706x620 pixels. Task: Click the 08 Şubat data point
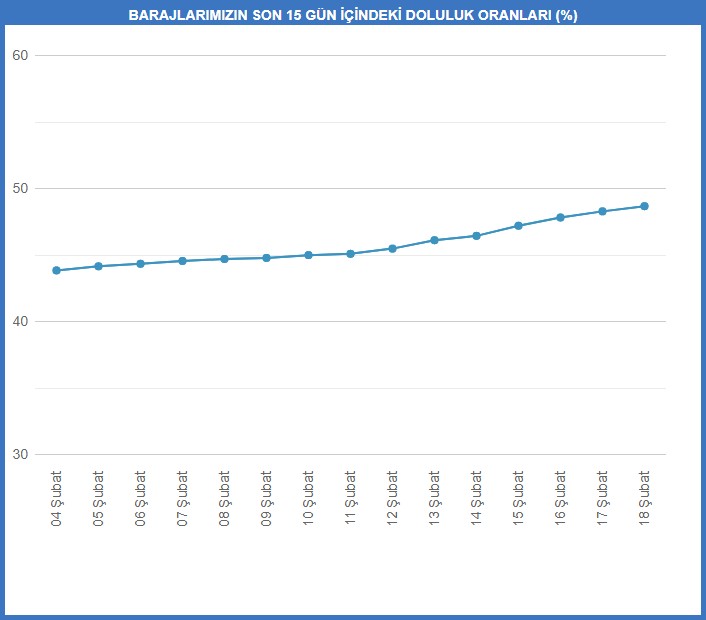click(224, 259)
